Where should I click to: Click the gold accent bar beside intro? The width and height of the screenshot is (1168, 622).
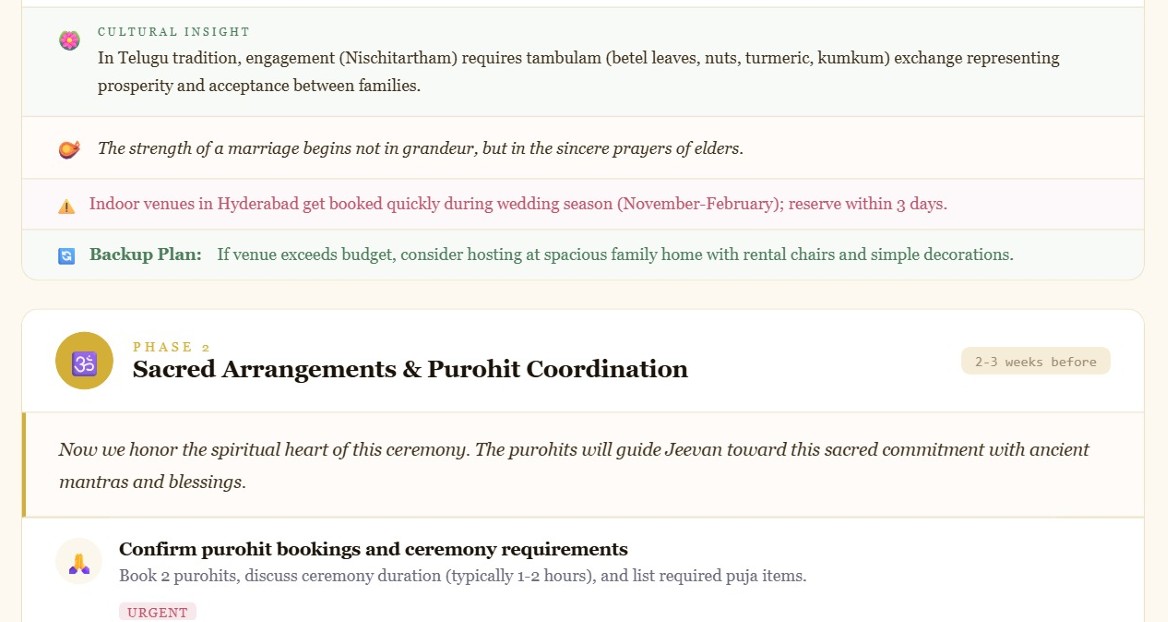pyautogui.click(x=24, y=465)
